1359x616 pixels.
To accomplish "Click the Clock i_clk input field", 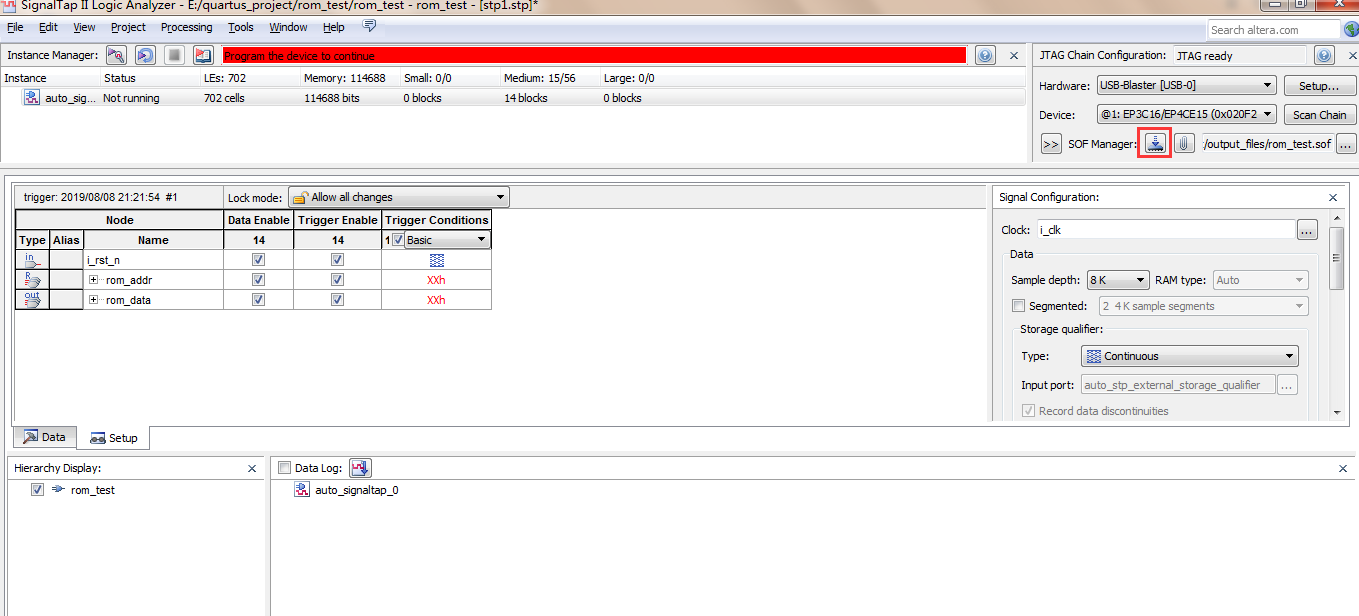I will pyautogui.click(x=1164, y=230).
